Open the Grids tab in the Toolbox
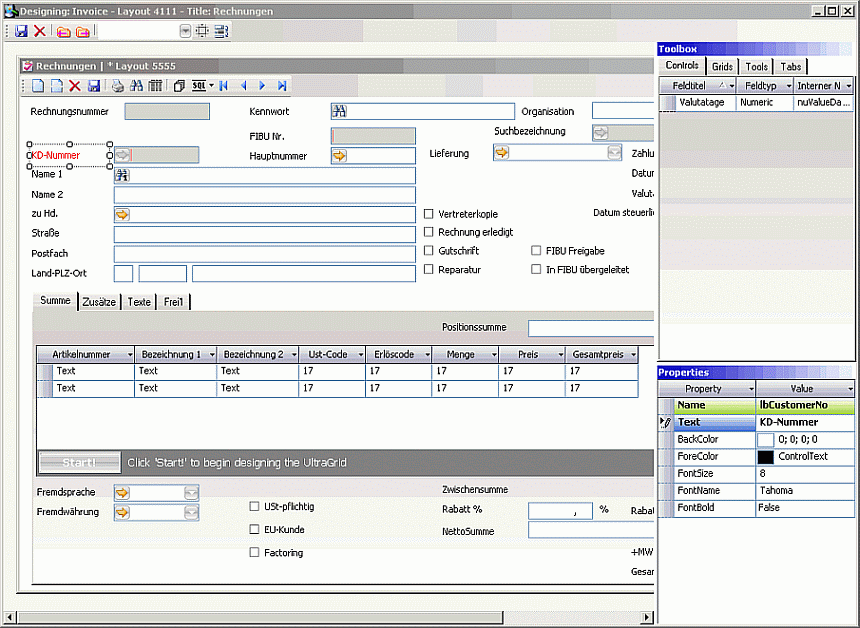Screen dimensions: 860x628 [722, 67]
